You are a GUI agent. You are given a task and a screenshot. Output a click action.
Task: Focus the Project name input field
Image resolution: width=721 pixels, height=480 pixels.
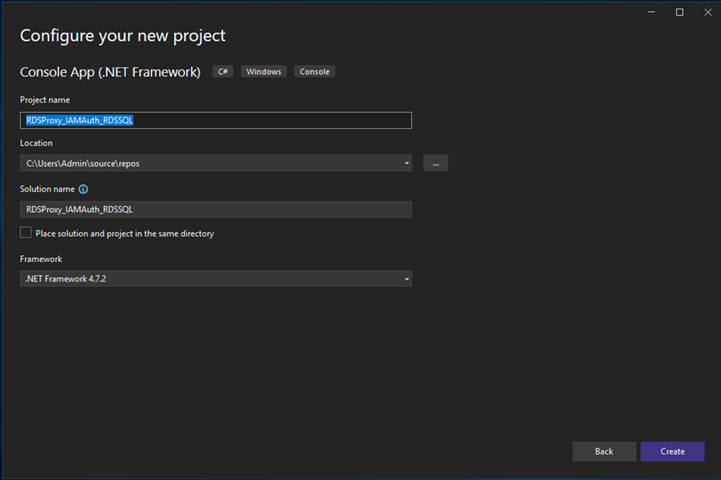tap(216, 120)
